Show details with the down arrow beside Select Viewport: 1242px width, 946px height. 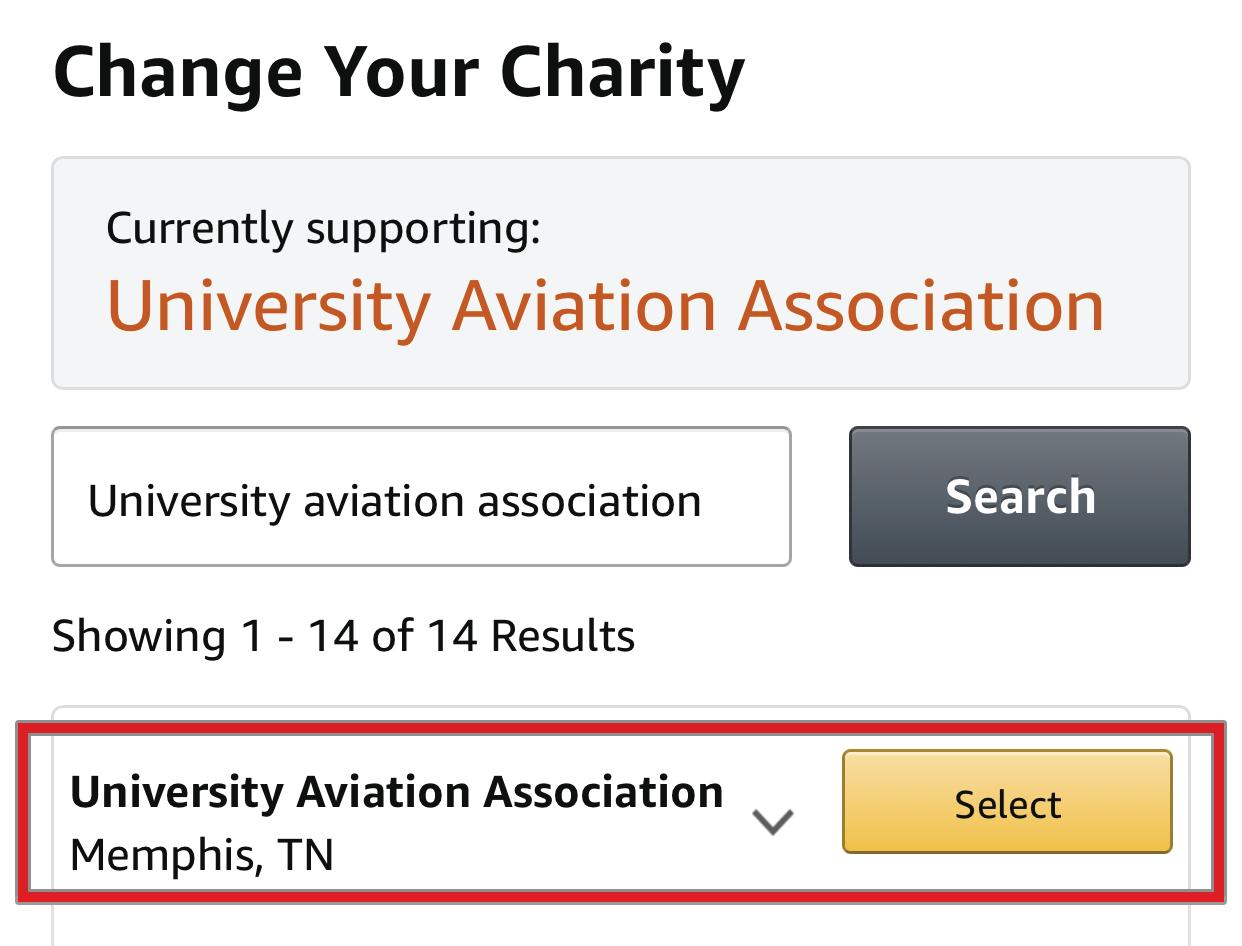coord(772,822)
